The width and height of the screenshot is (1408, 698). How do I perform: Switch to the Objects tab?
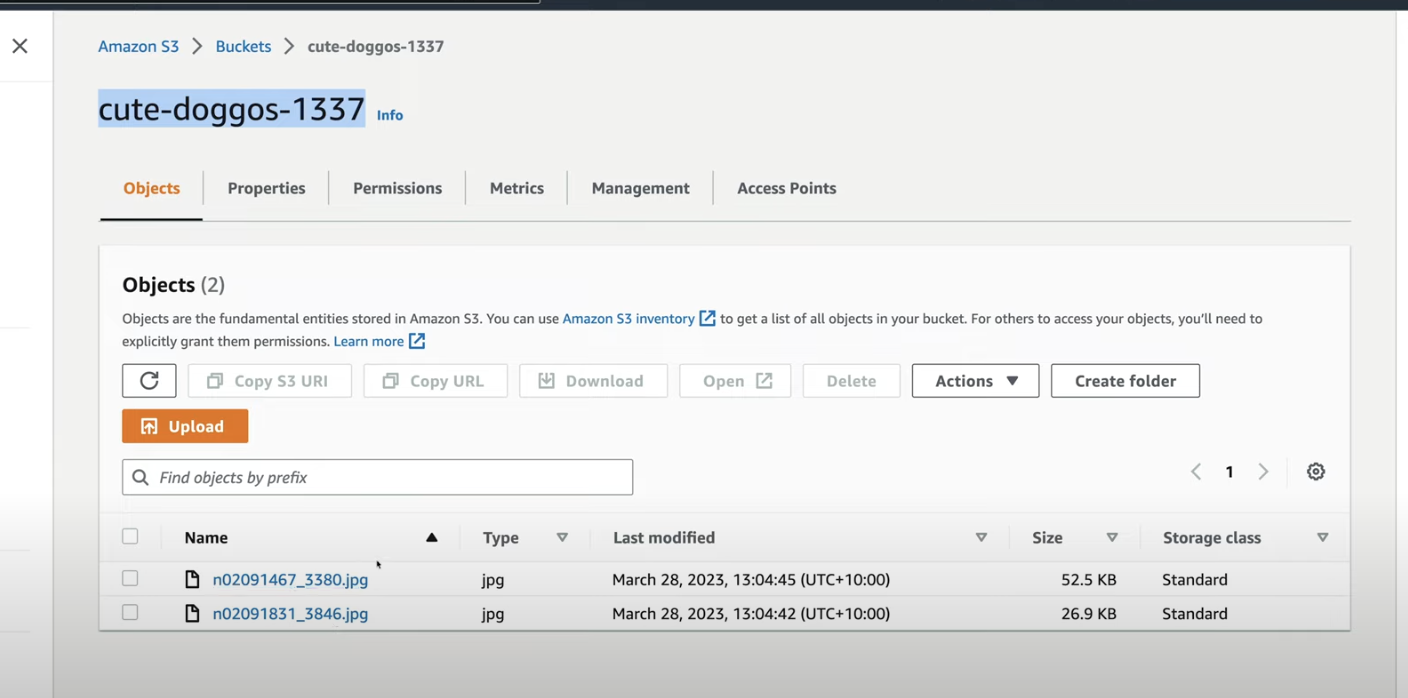pos(152,188)
